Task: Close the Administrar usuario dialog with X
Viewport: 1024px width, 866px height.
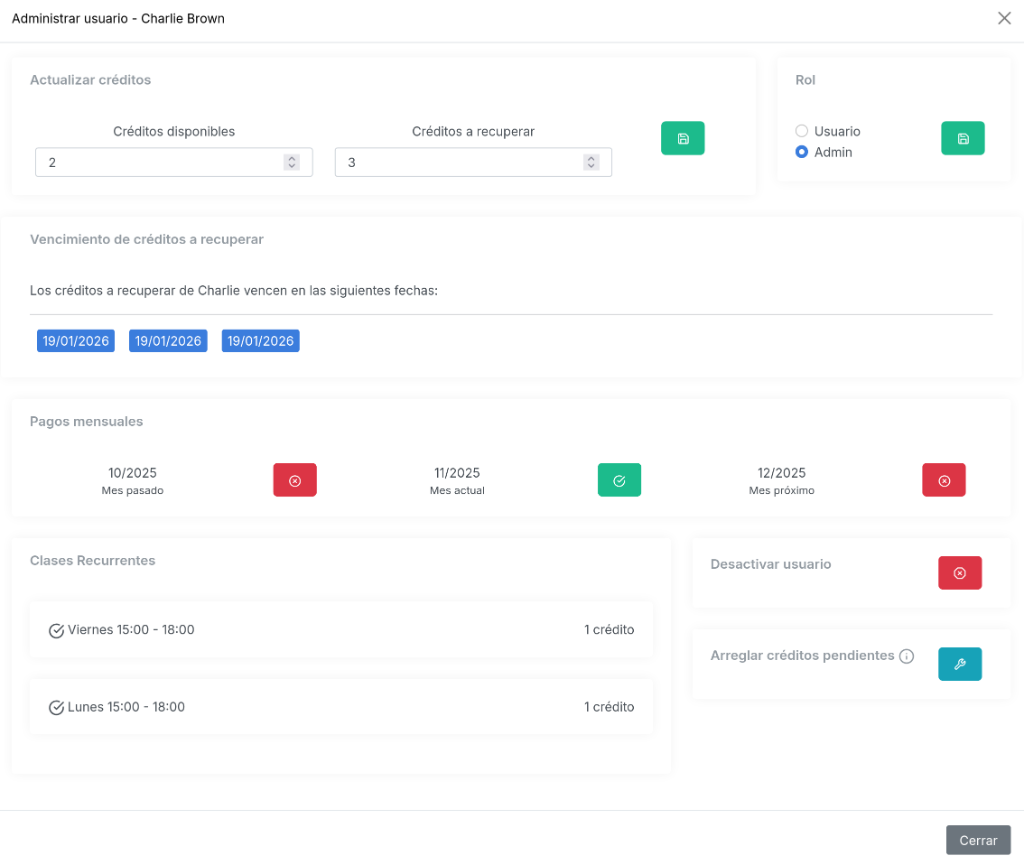Action: tap(1004, 19)
